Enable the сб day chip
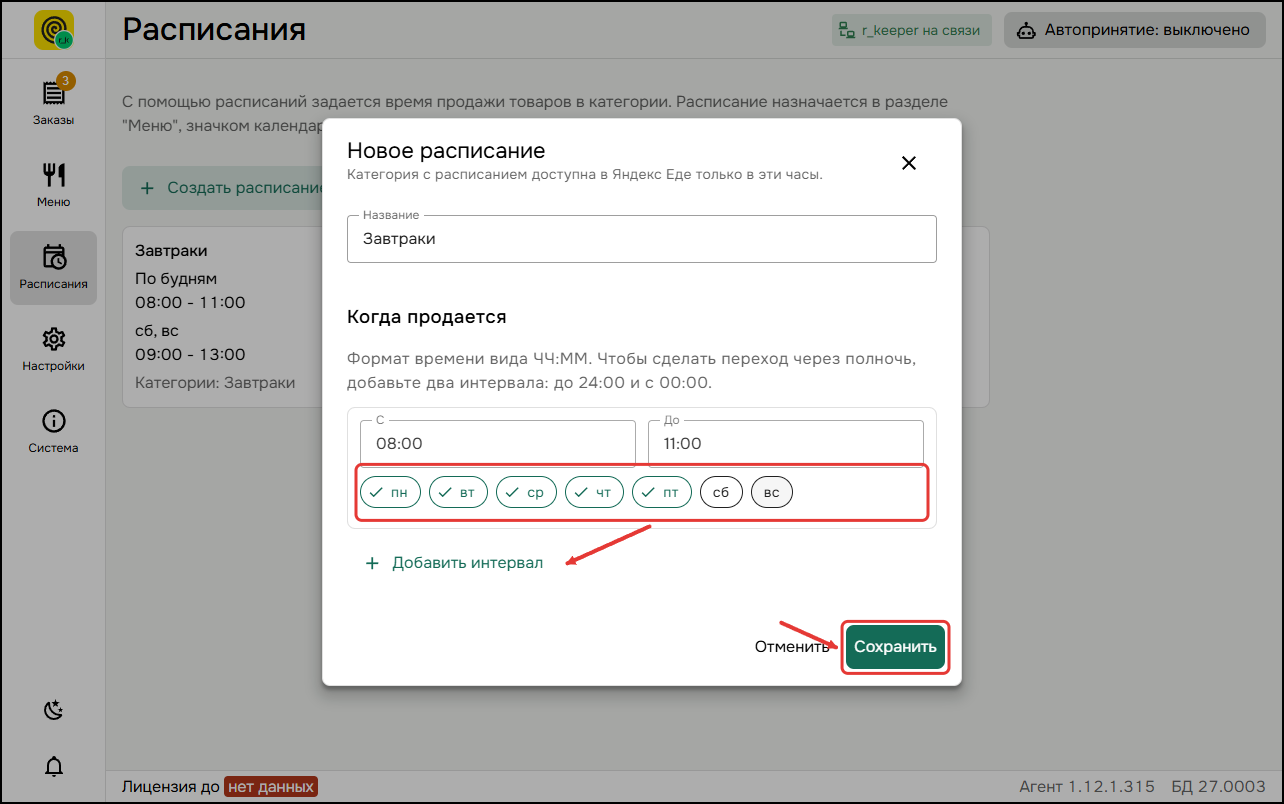The height and width of the screenshot is (804, 1284). [721, 493]
